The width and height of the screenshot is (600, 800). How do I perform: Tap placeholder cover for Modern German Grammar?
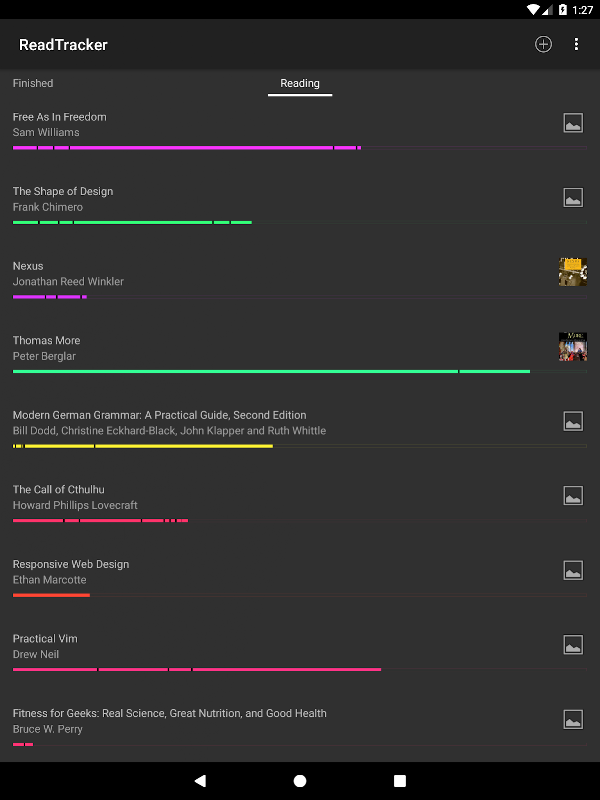pos(573,422)
